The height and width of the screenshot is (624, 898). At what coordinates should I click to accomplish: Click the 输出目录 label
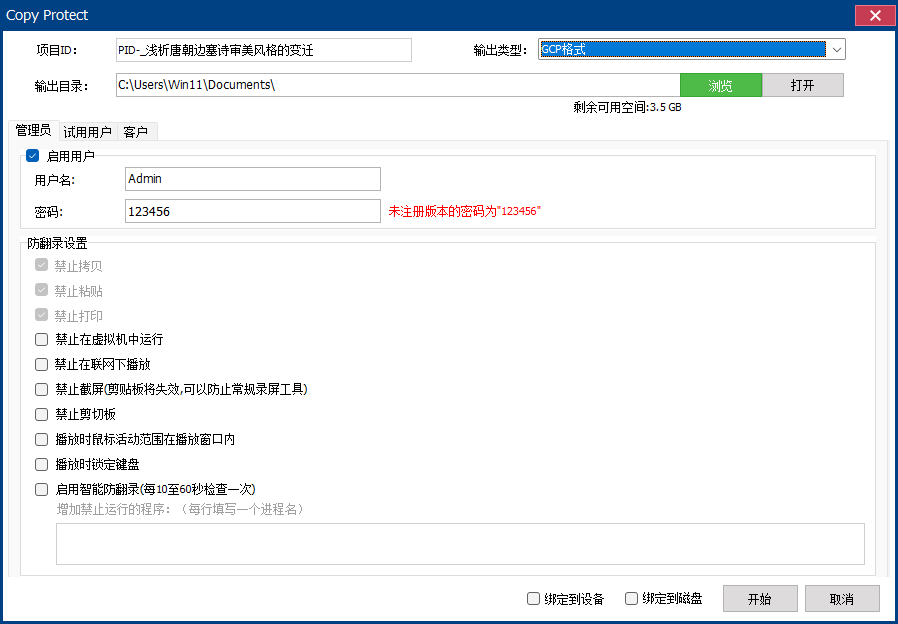pyautogui.click(x=61, y=86)
